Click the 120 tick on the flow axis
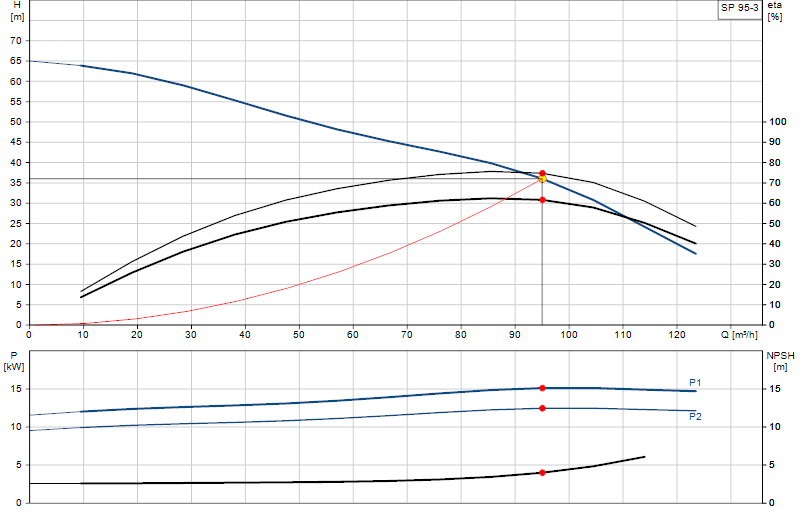This screenshot has height=520, width=800. point(677,335)
